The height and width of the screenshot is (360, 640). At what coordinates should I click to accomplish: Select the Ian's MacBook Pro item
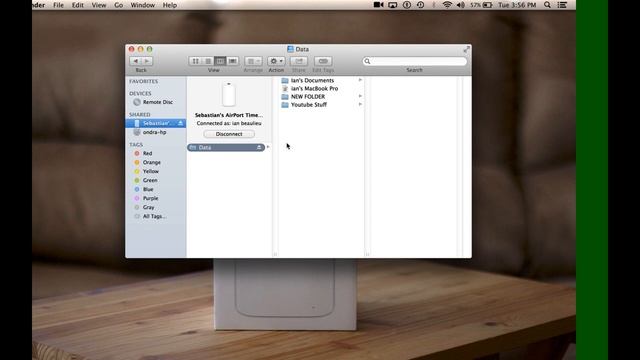pos(314,89)
